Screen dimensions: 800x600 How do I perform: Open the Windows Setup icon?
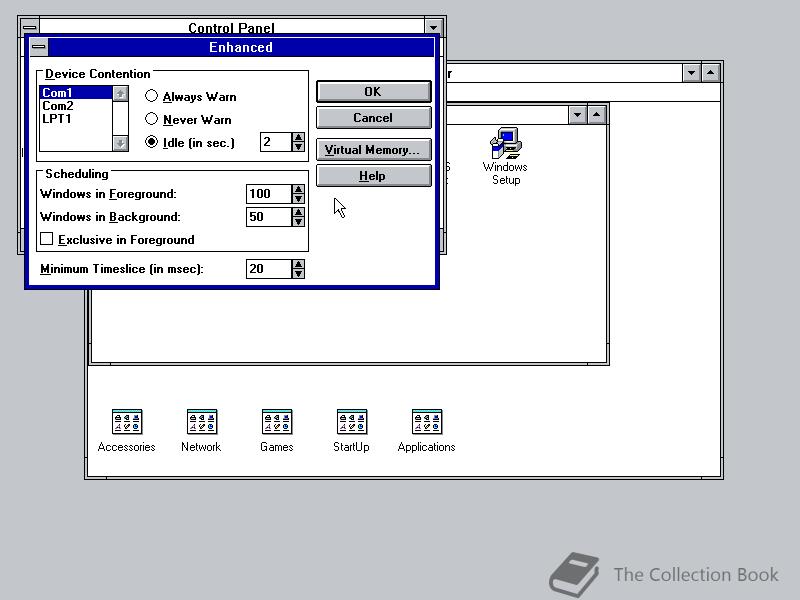coord(505,156)
